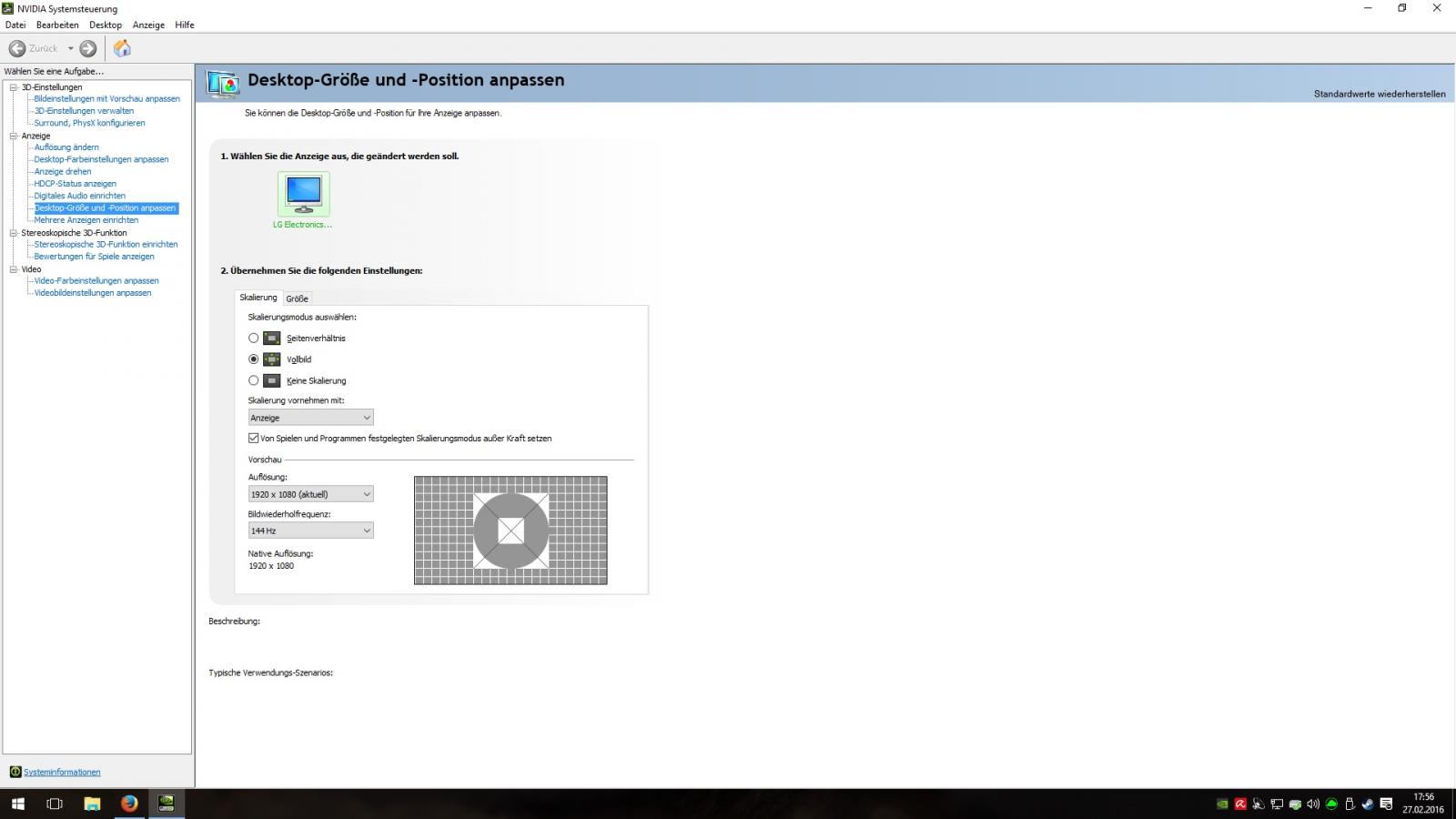Open the Desktop menu
Viewport: 1456px width, 819px height.
(x=106, y=25)
